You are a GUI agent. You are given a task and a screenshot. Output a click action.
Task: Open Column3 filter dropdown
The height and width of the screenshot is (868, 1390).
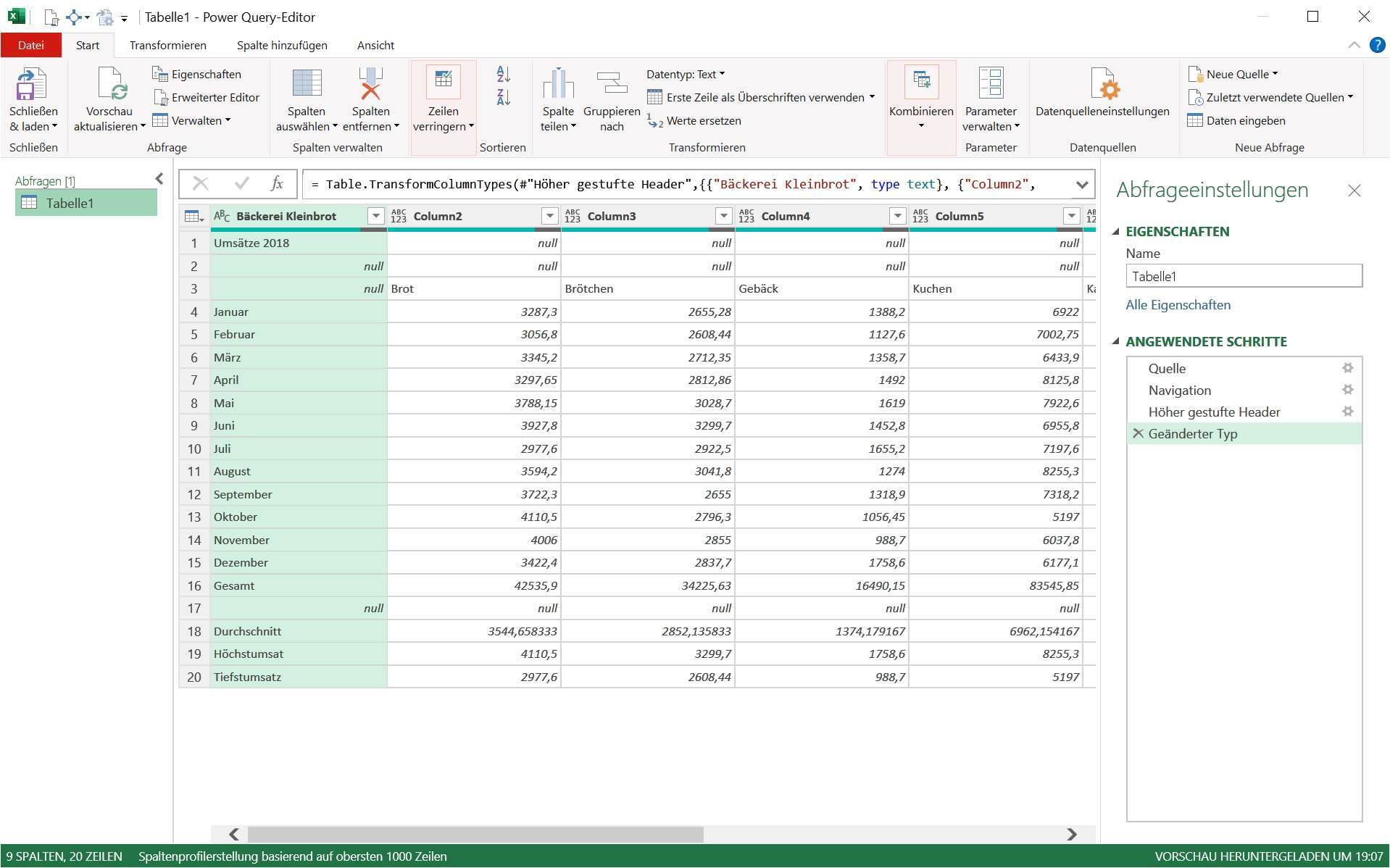coord(724,216)
